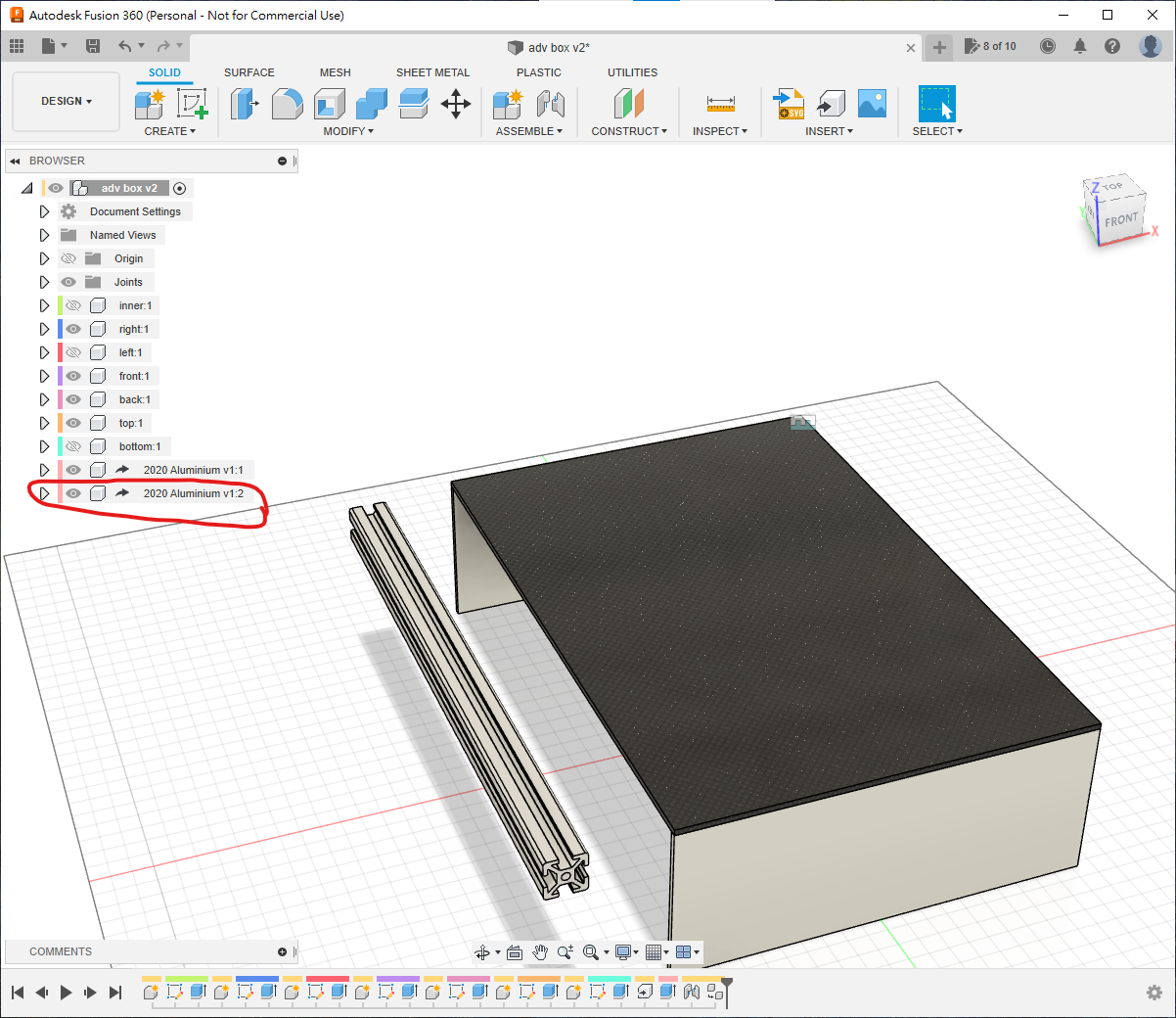Open the CONSTRUCT menu
This screenshot has height=1018, width=1176.
[x=629, y=131]
